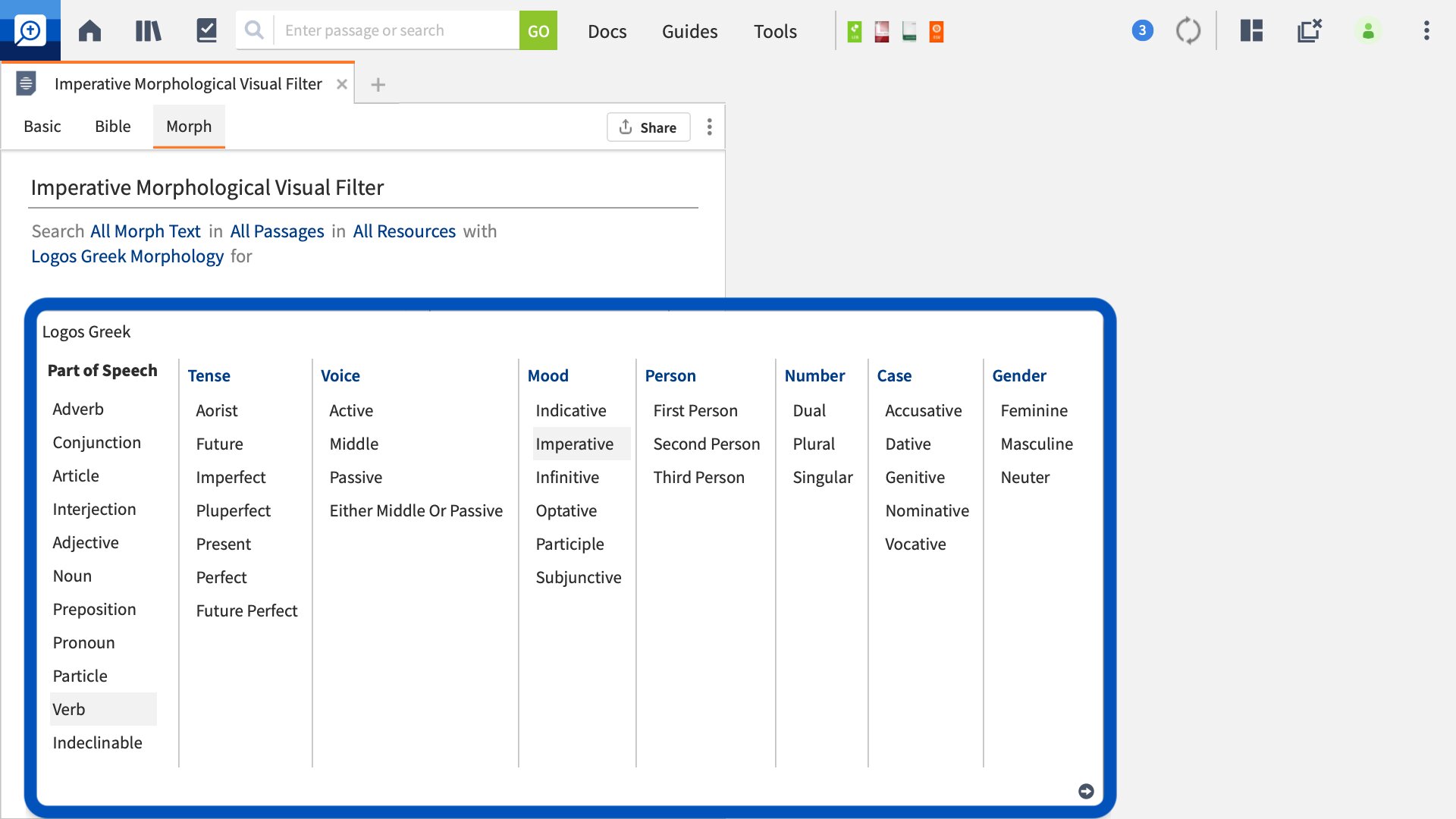The height and width of the screenshot is (819, 1456).
Task: Select Participle mood option
Action: click(570, 544)
